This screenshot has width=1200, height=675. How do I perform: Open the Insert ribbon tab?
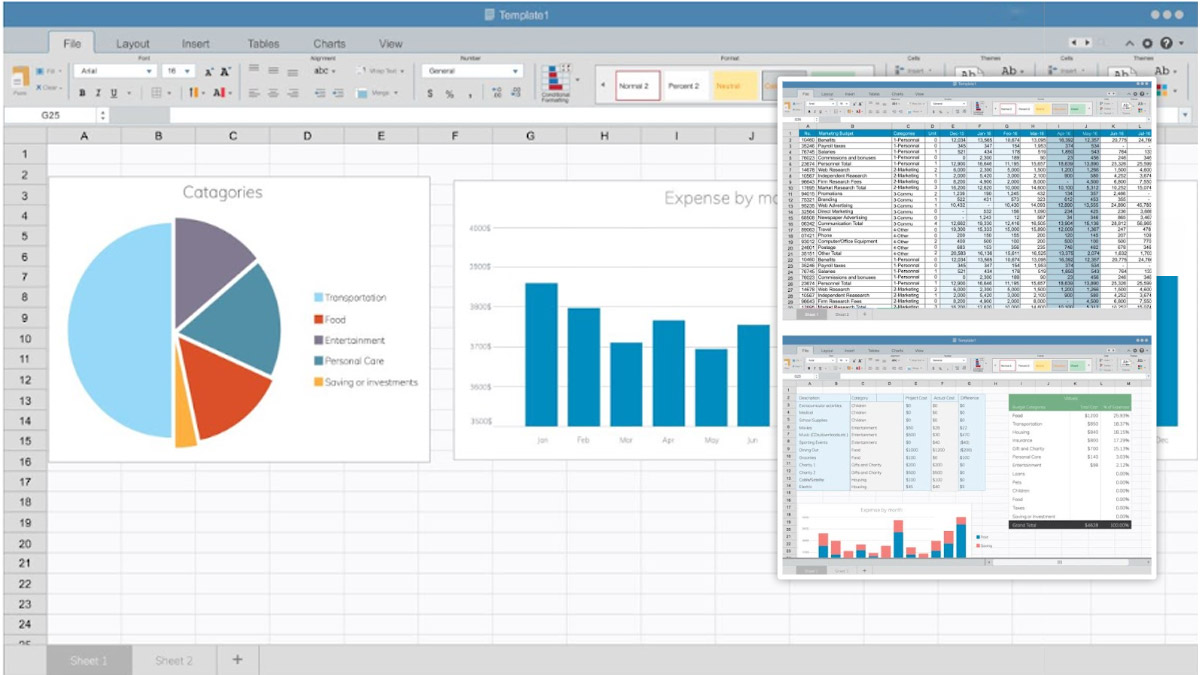click(x=196, y=44)
